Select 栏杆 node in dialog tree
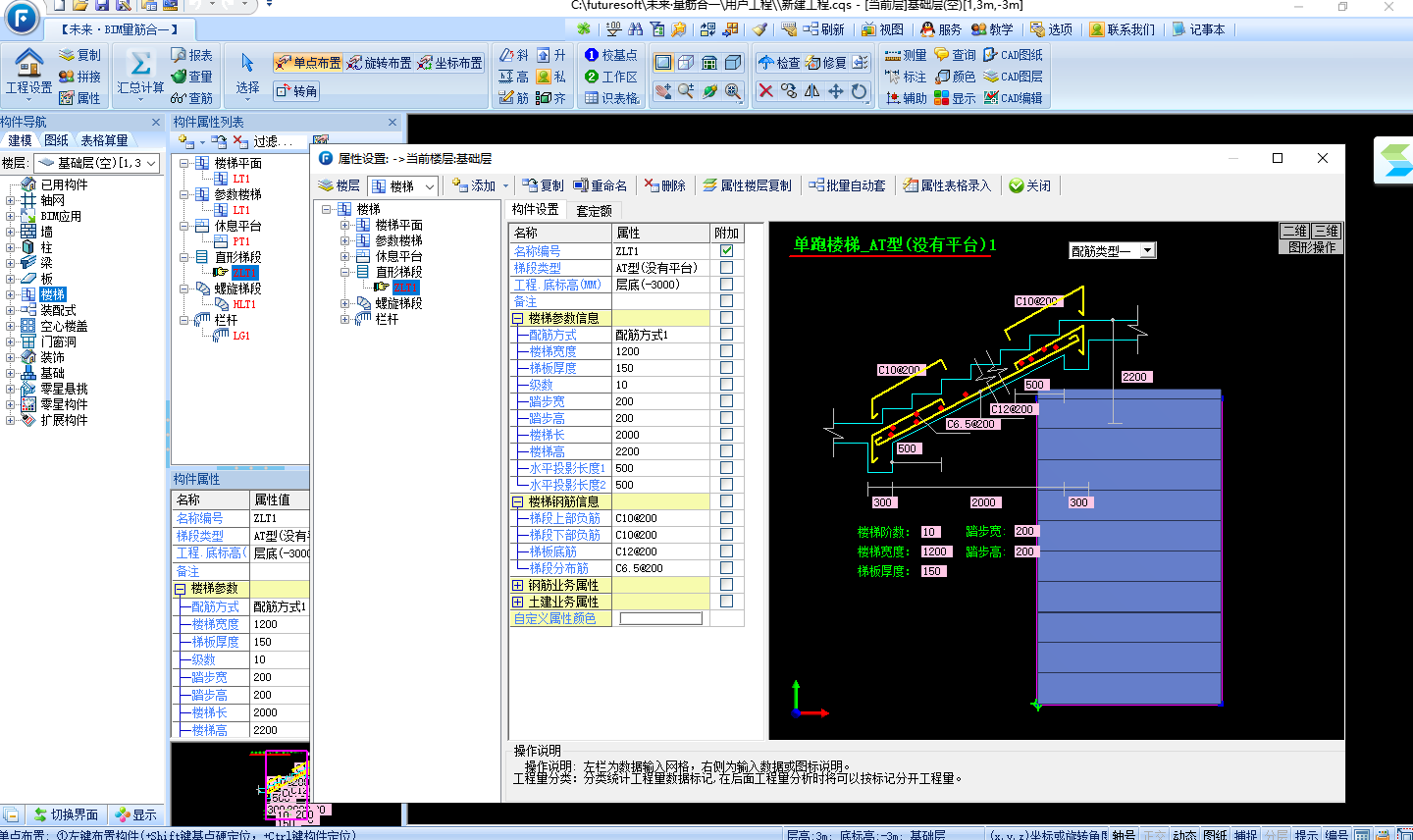The height and width of the screenshot is (840, 1413). [387, 319]
